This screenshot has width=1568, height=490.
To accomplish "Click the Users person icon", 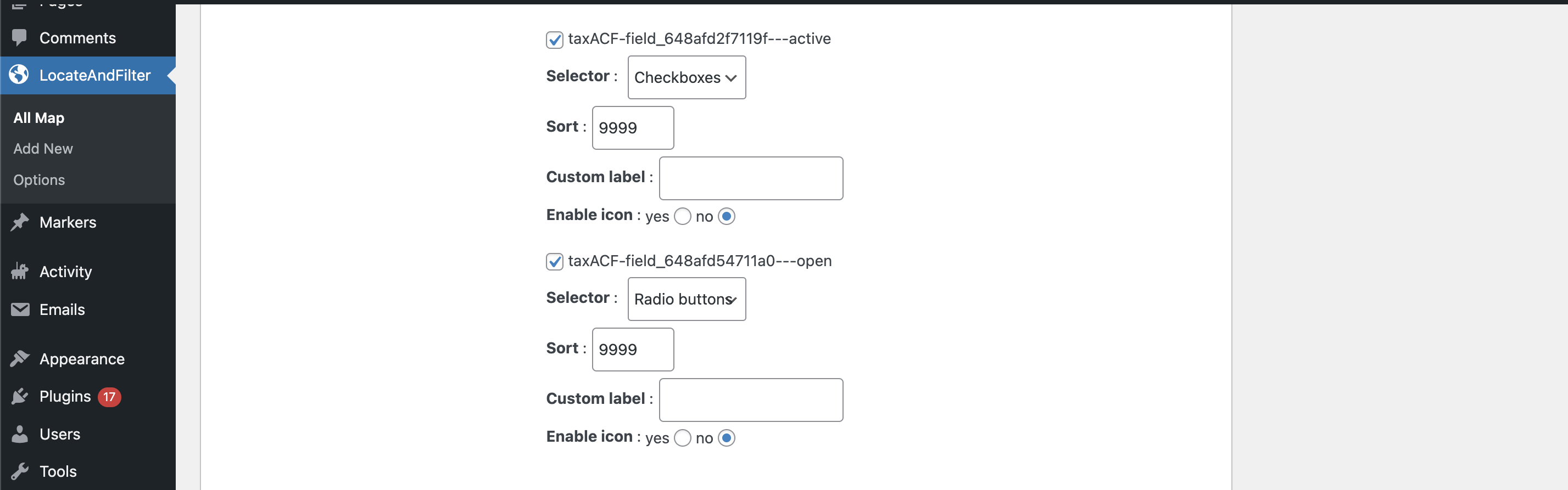I will [x=19, y=434].
